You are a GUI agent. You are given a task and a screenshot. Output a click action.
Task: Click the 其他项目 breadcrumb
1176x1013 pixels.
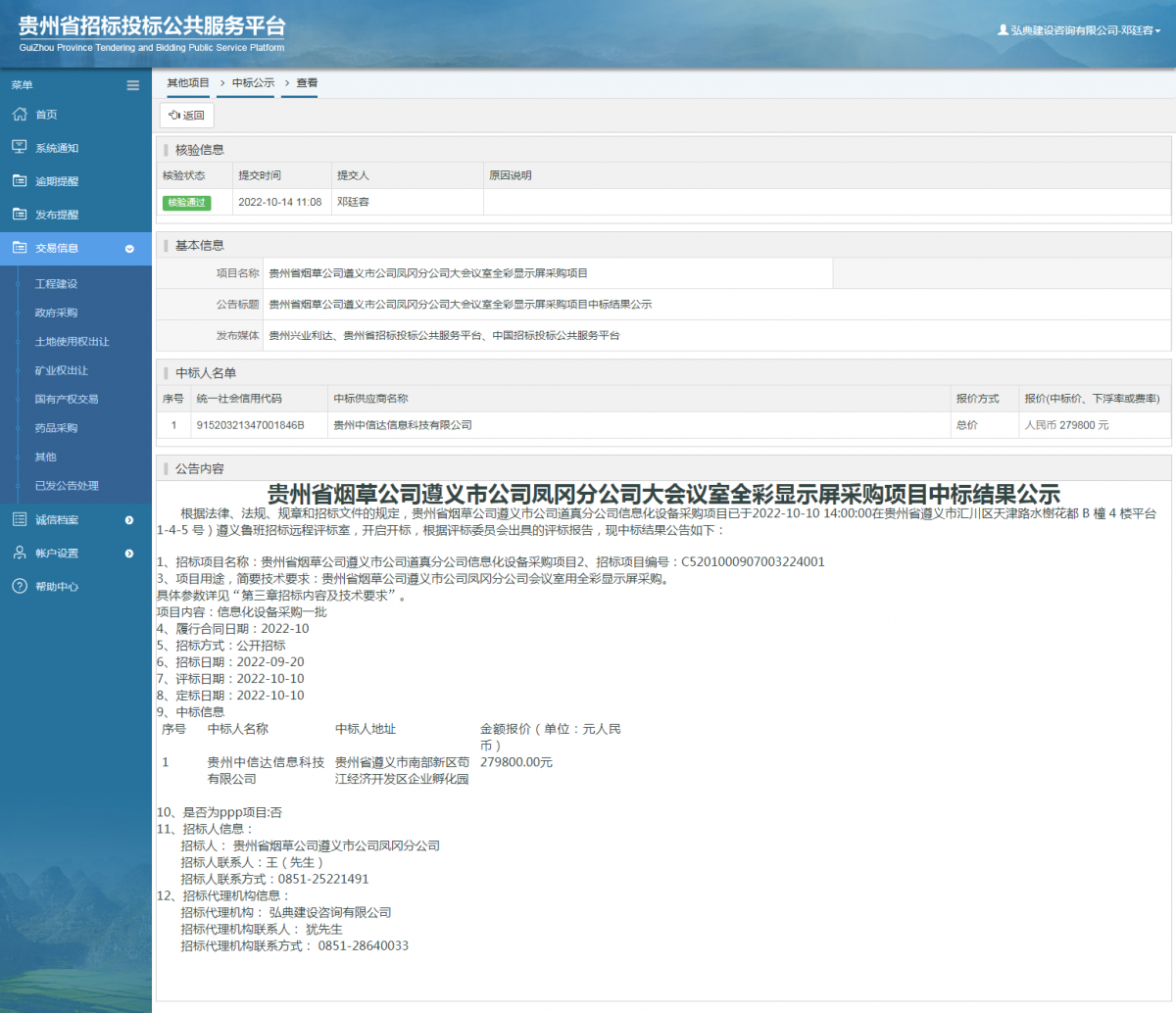point(188,83)
